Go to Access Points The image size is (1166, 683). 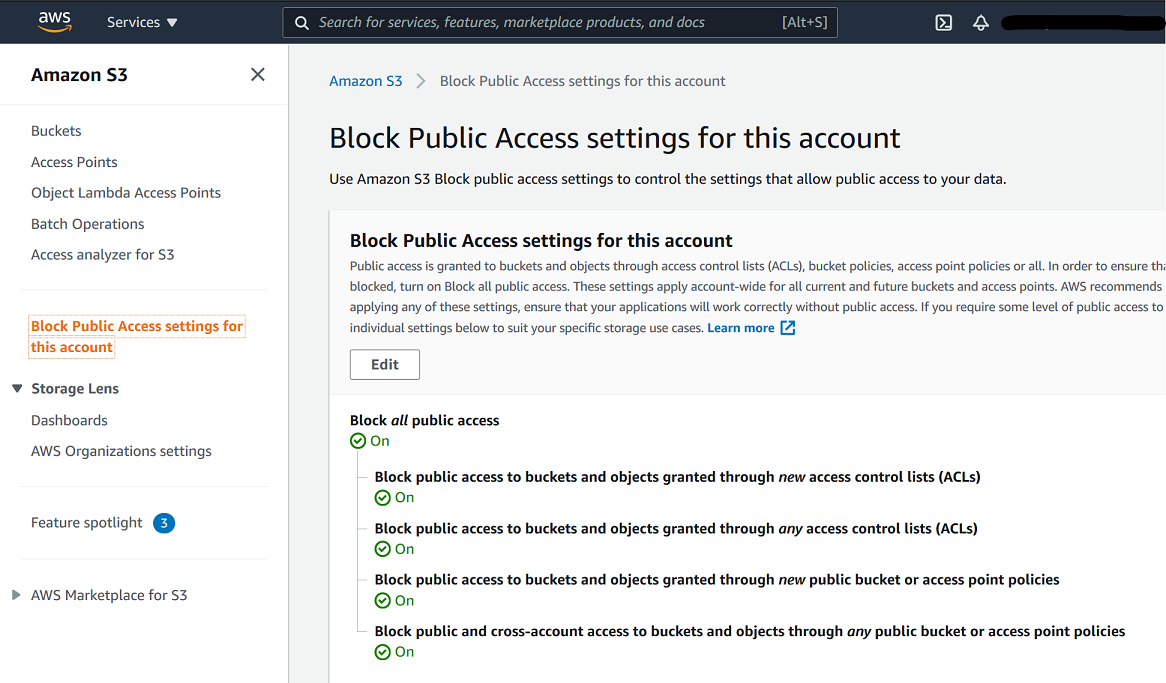74,162
